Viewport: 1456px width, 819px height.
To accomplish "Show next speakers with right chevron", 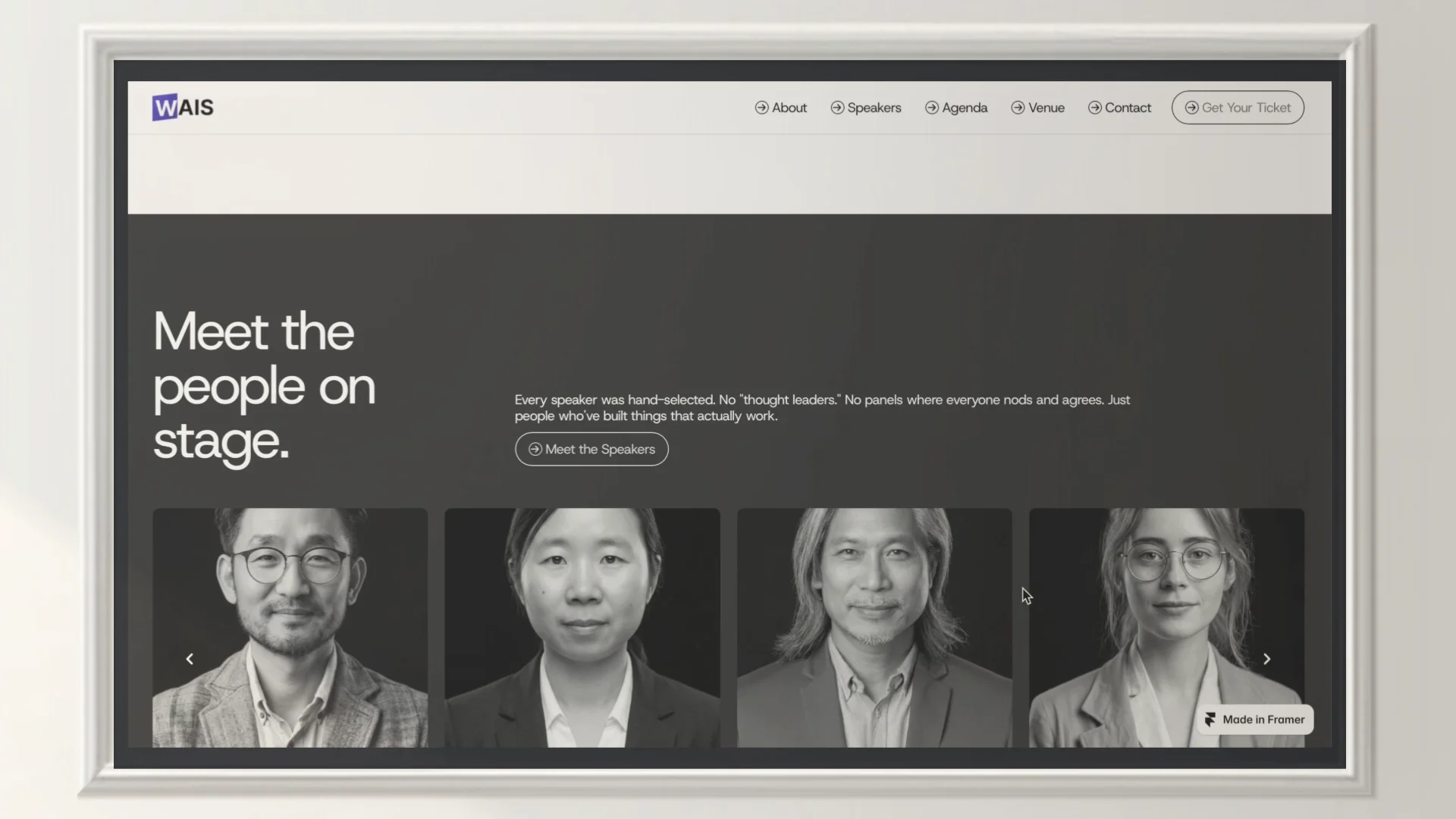I will tap(1266, 659).
